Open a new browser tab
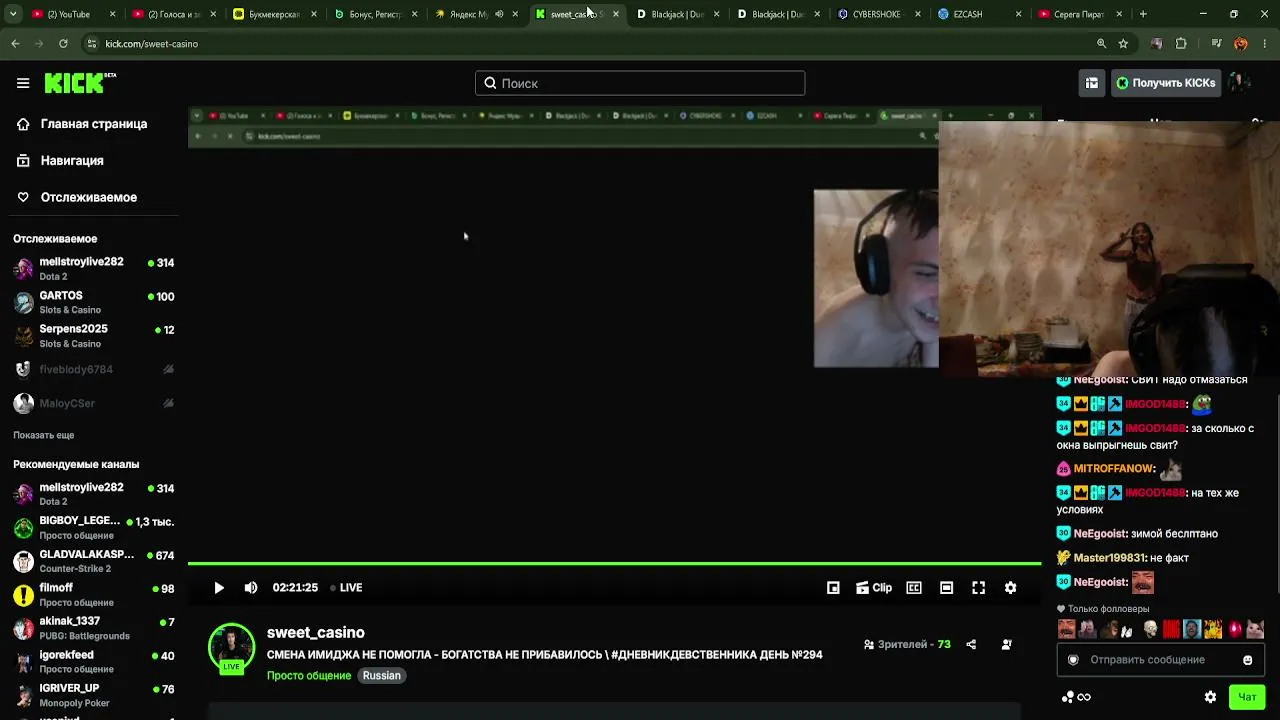Viewport: 1280px width, 720px height. click(1143, 14)
